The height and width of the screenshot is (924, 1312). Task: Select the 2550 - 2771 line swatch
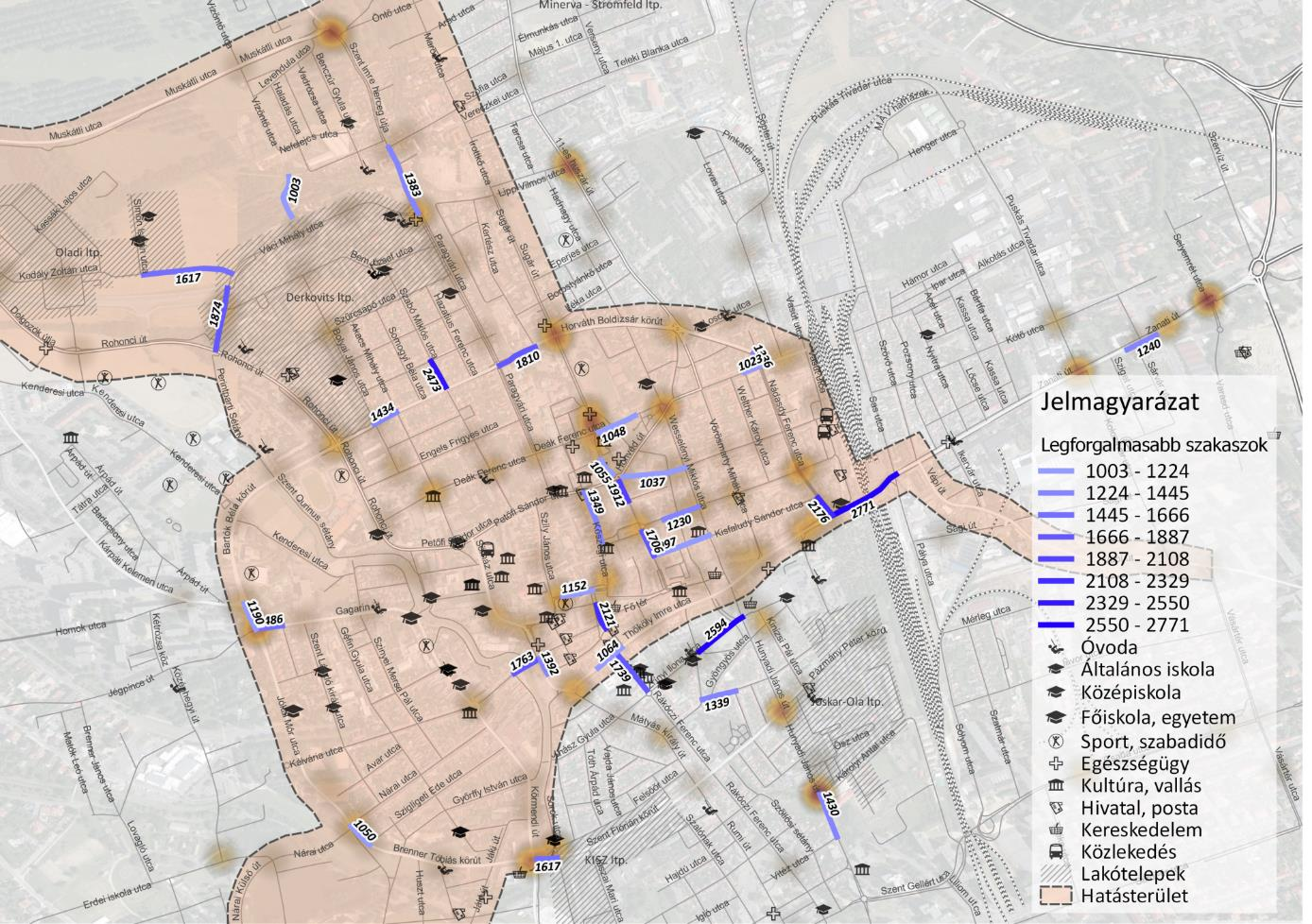tap(1056, 625)
